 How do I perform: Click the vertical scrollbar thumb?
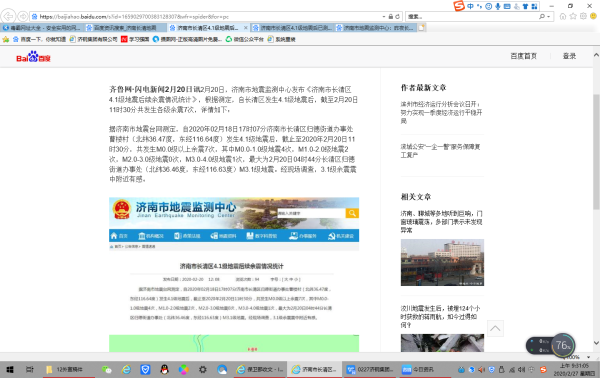pyautogui.click(x=596, y=152)
